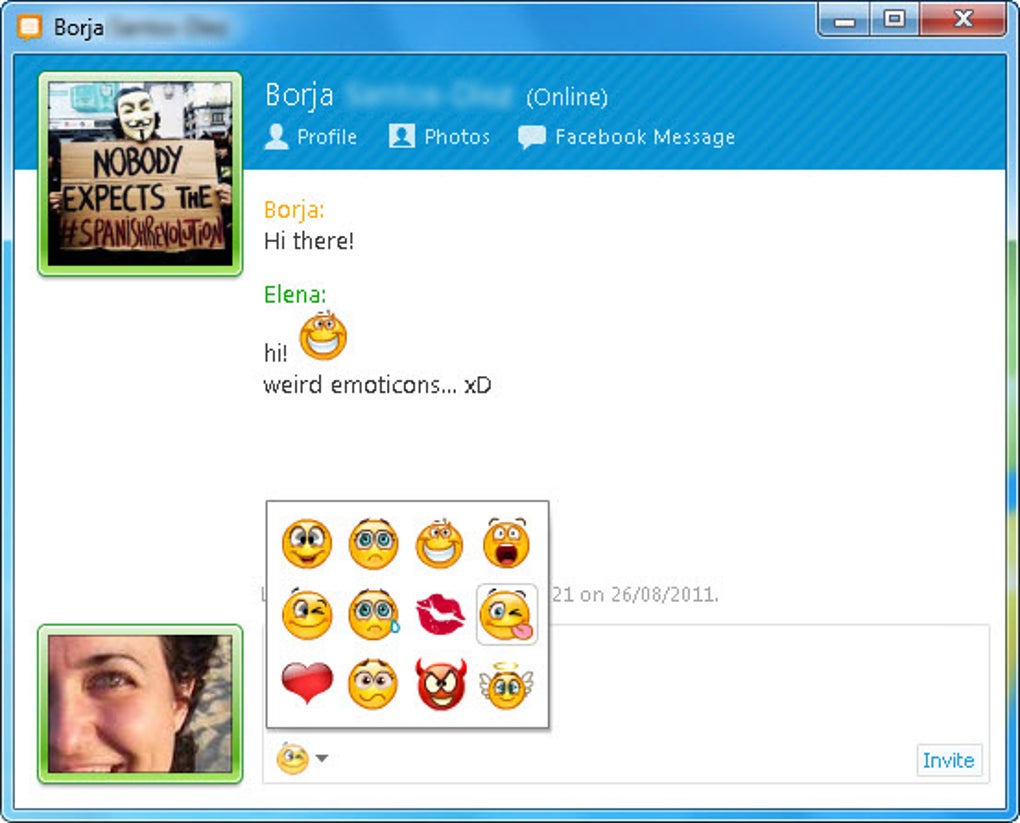Viewport: 1020px width, 823px height.
Task: Click the "Elena:" sender name
Action: (295, 295)
